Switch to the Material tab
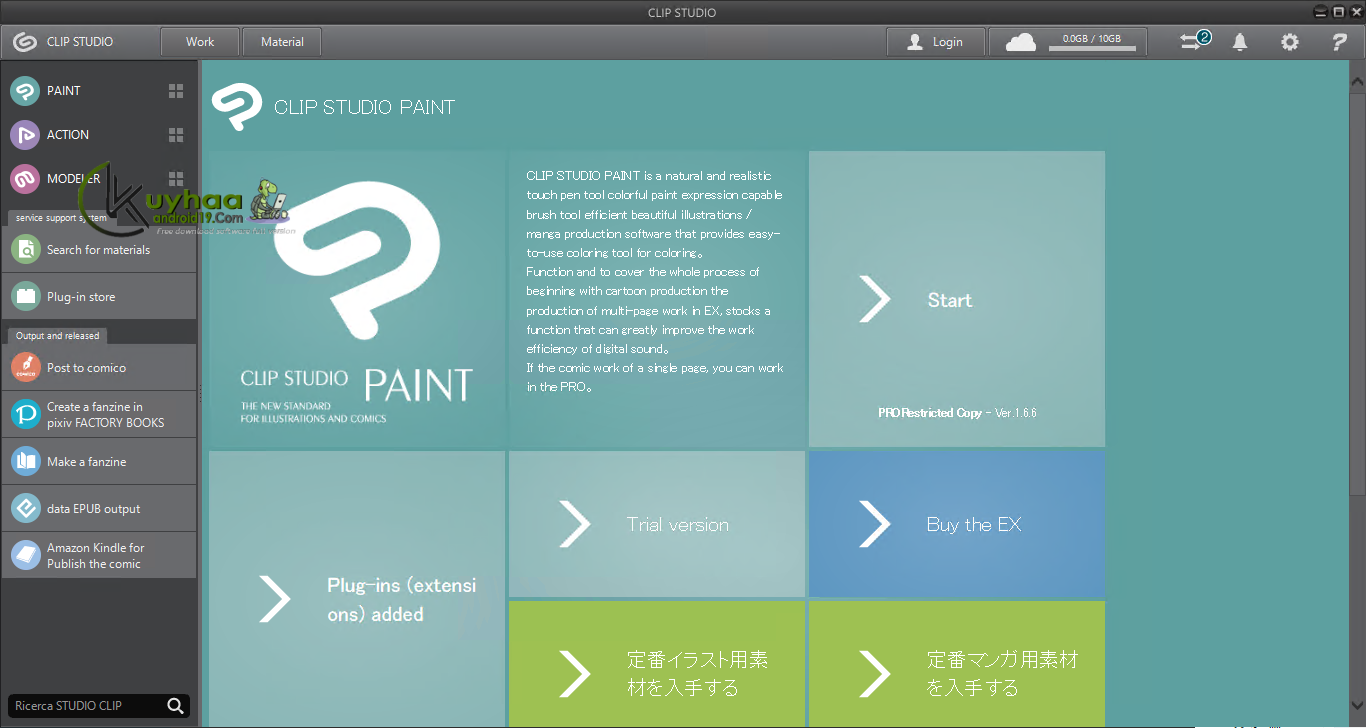 click(x=282, y=42)
